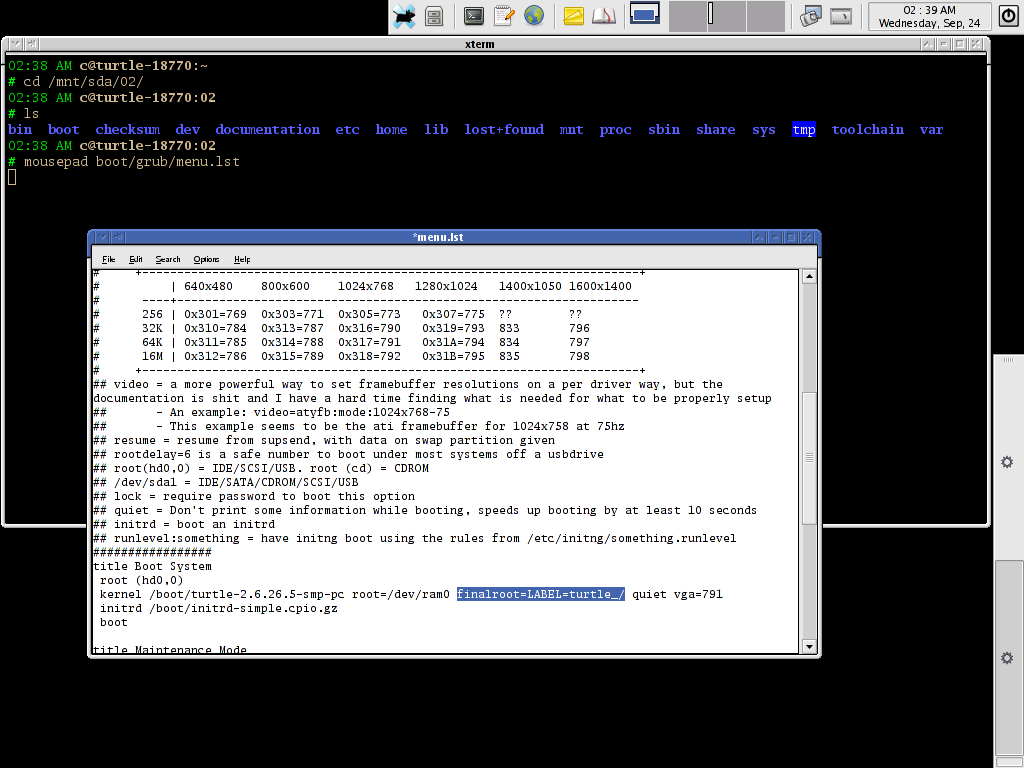Open the File menu in mousepad
This screenshot has width=1024, height=768.
(108, 259)
